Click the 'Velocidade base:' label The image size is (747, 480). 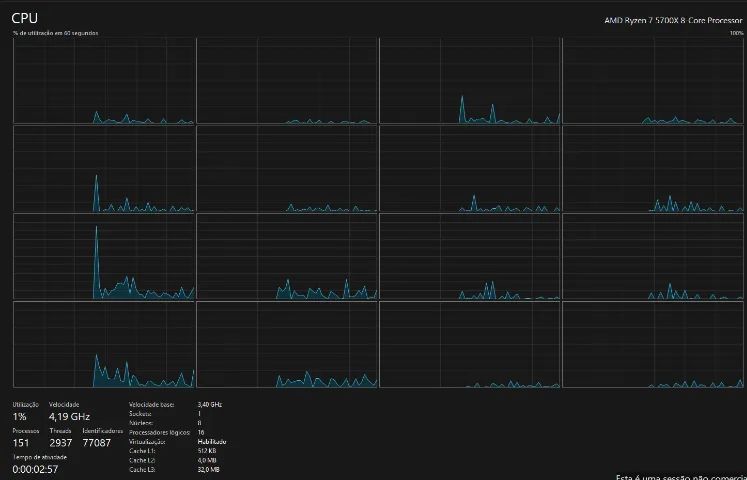(x=151, y=404)
